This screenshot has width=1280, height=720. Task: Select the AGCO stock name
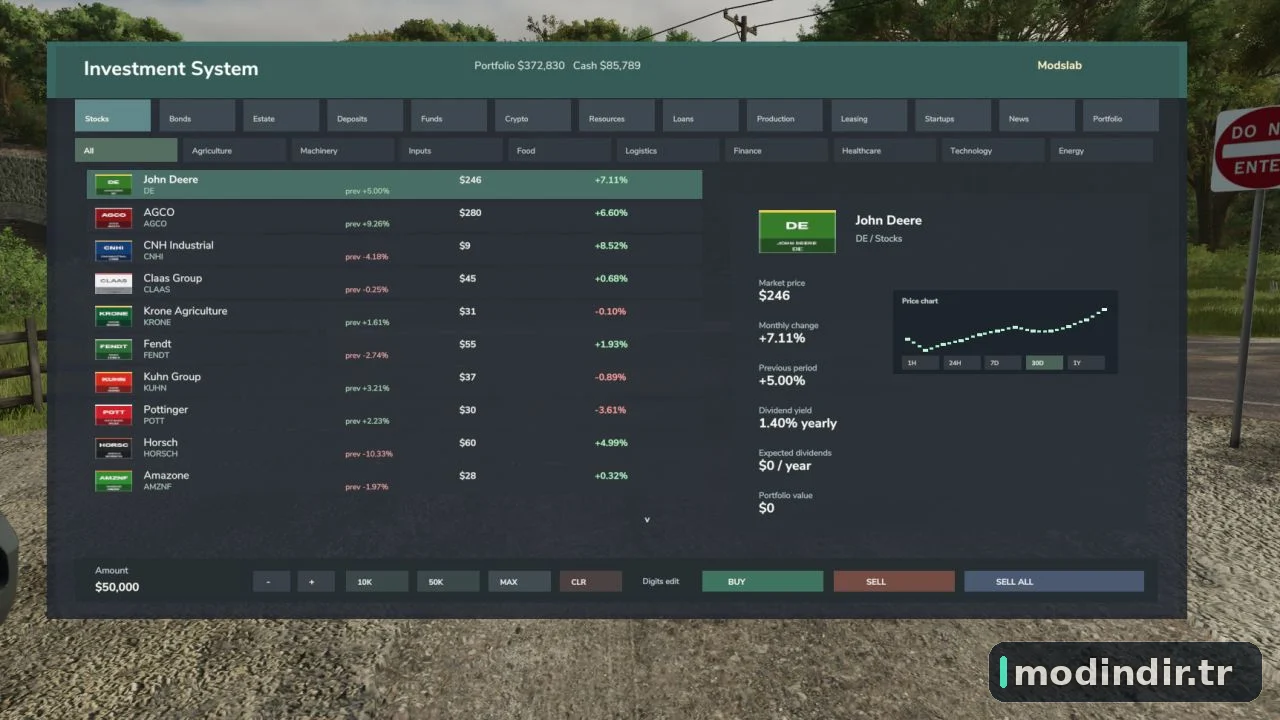(159, 212)
